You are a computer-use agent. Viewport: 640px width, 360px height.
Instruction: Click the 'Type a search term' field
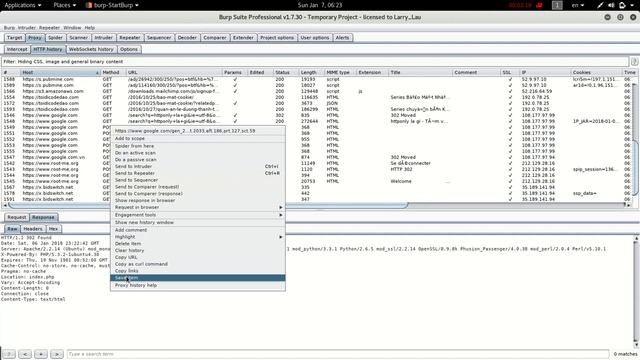click(x=338, y=354)
